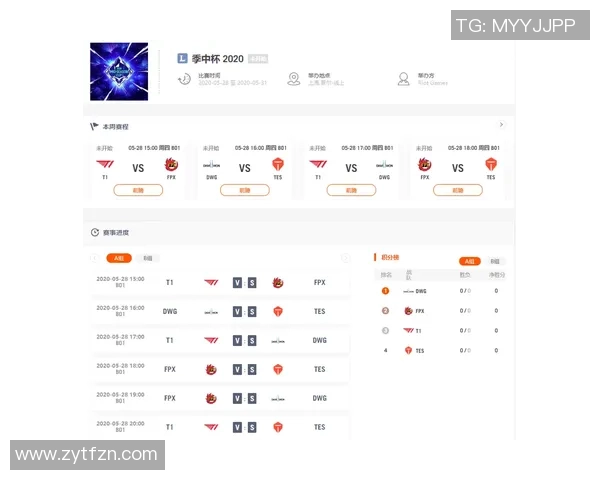Go to previous group with left arrow
Screen dimensions: 600x480
pyautogui.click(x=95, y=258)
